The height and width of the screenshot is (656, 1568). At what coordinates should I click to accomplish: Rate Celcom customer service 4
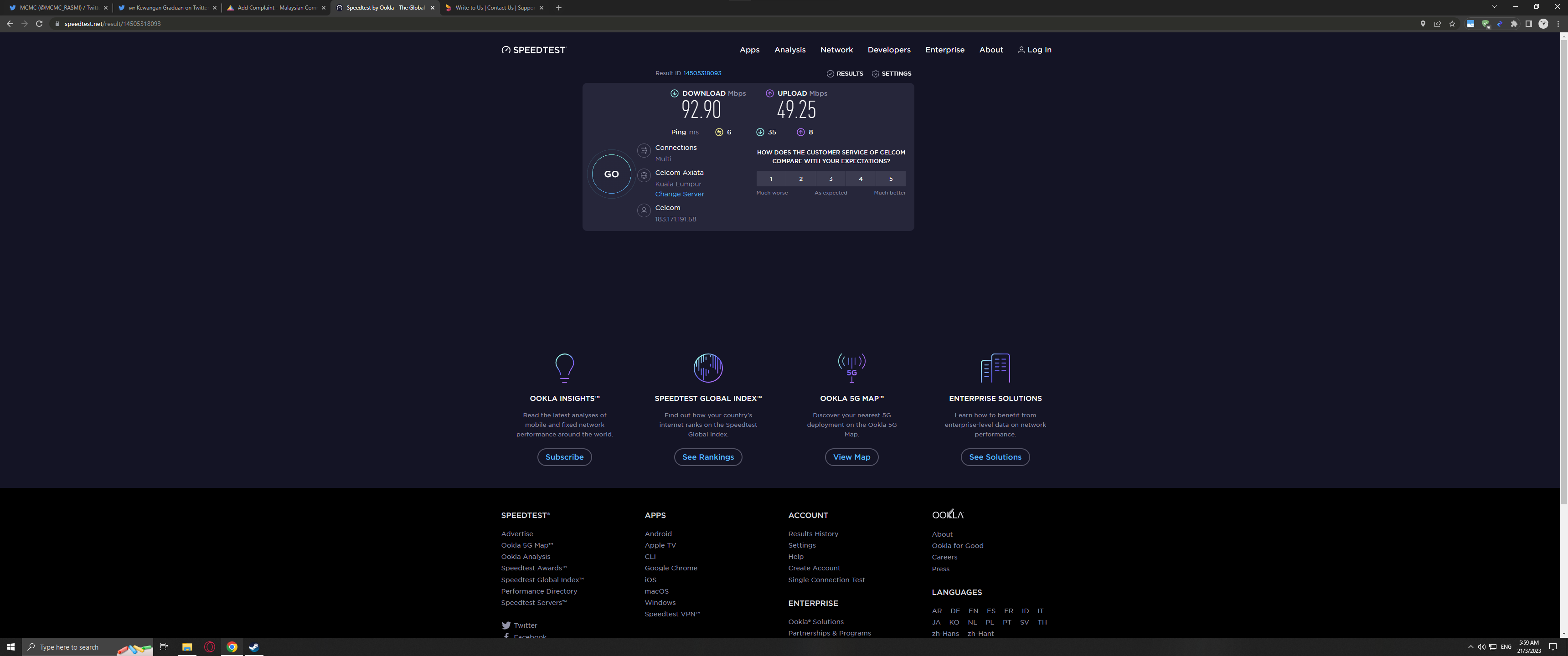click(861, 178)
